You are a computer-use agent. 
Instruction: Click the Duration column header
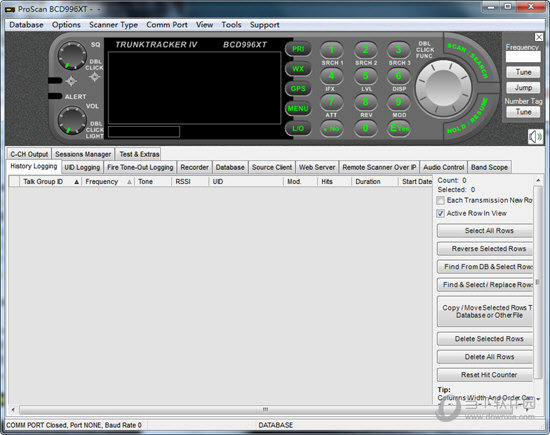375,181
